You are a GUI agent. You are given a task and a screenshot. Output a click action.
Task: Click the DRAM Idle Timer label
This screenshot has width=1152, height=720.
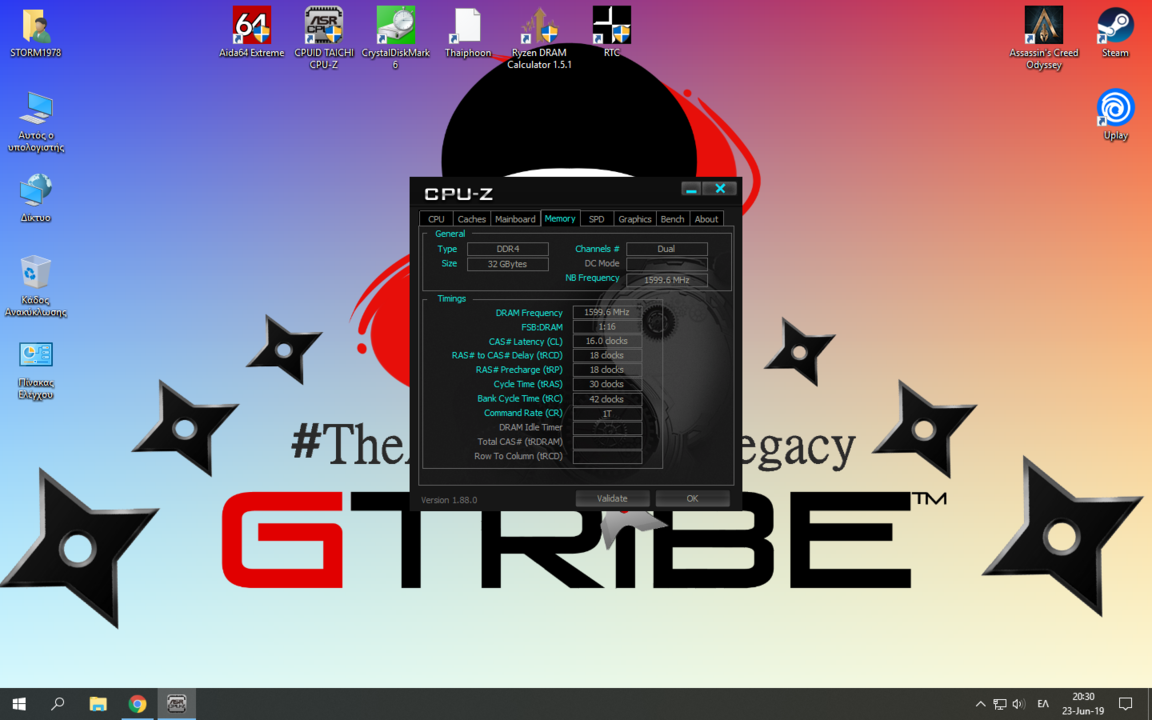530,427
